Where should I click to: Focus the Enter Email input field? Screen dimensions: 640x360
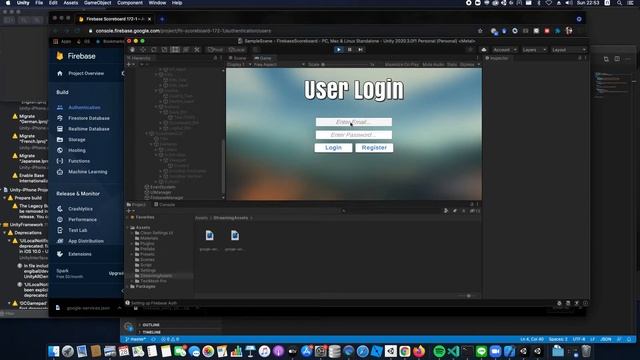[354, 122]
